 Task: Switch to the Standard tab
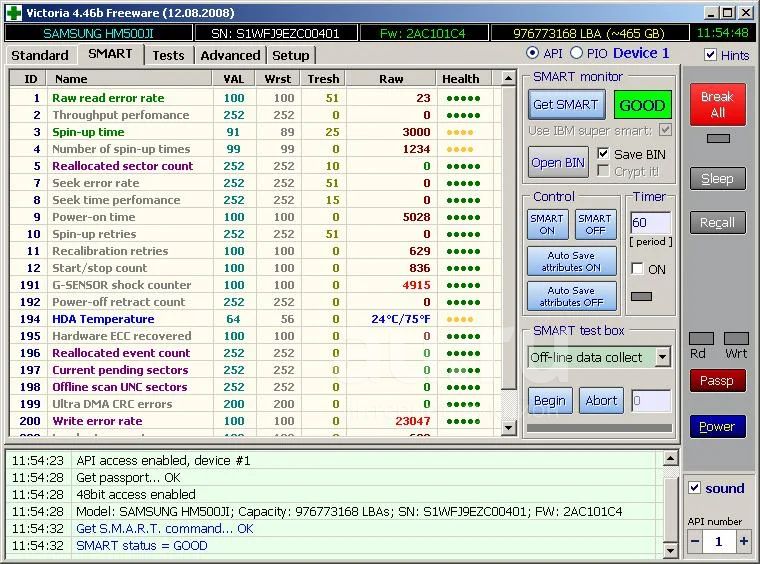(x=40, y=55)
